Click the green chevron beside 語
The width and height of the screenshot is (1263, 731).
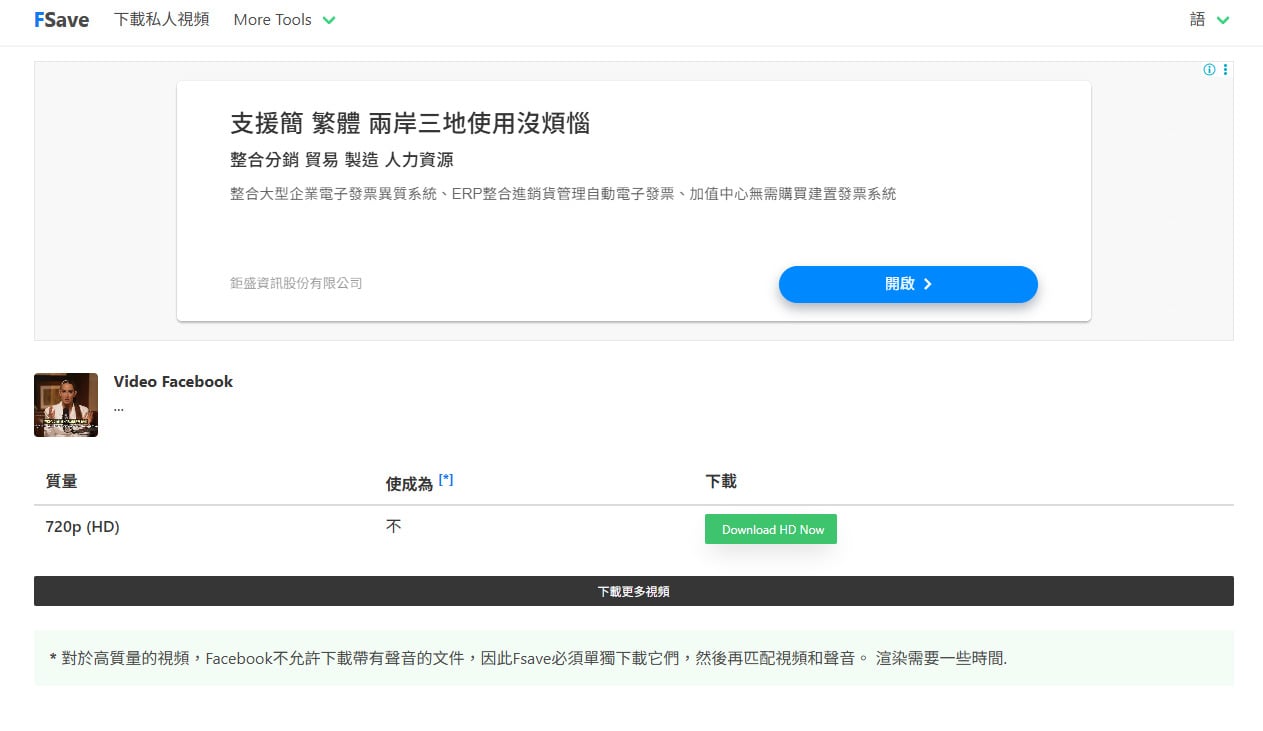(1224, 19)
